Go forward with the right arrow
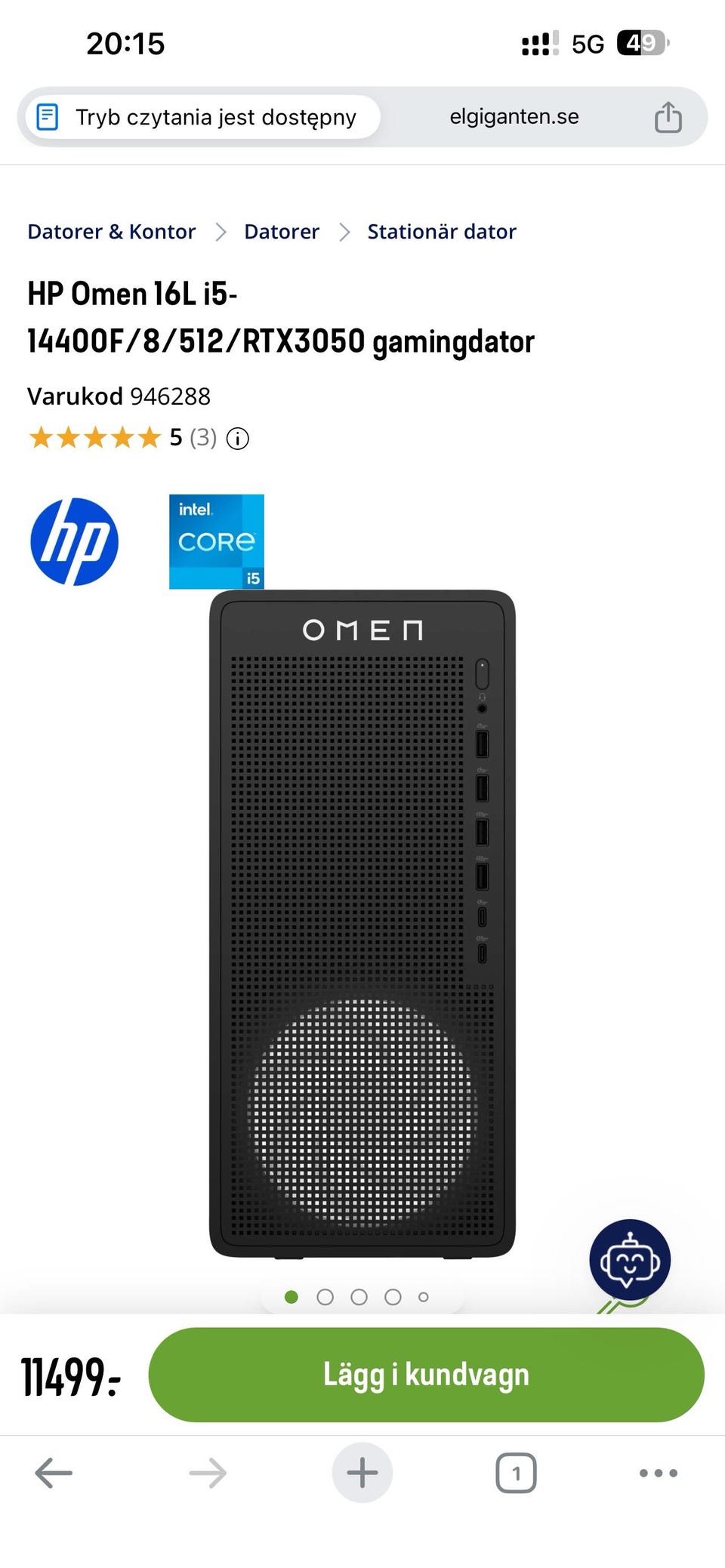The image size is (725, 1568). click(208, 1472)
